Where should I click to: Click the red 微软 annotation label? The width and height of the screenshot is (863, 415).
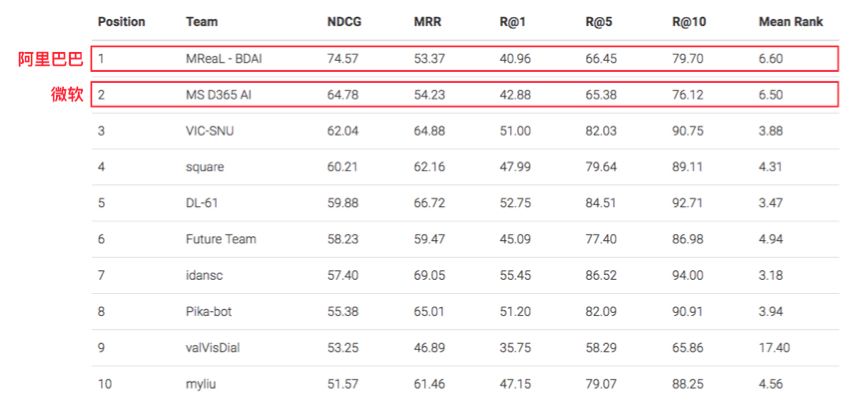[67, 96]
